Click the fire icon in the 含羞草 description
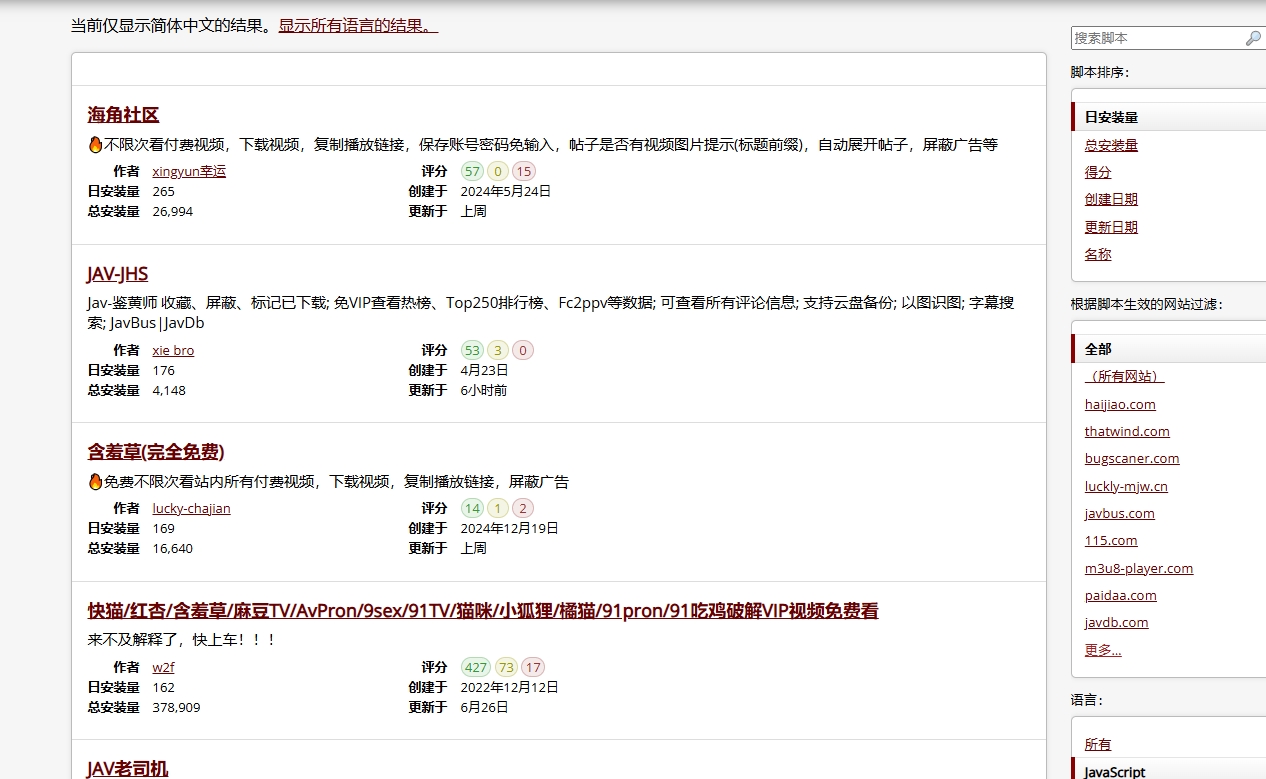The image size is (1266, 779). pos(96,482)
